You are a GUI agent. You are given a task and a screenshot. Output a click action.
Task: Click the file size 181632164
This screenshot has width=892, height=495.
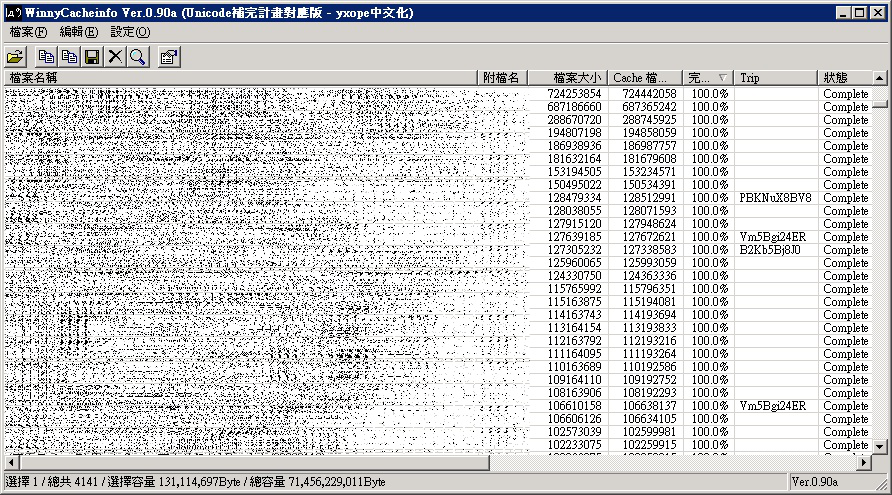[x=574, y=159]
